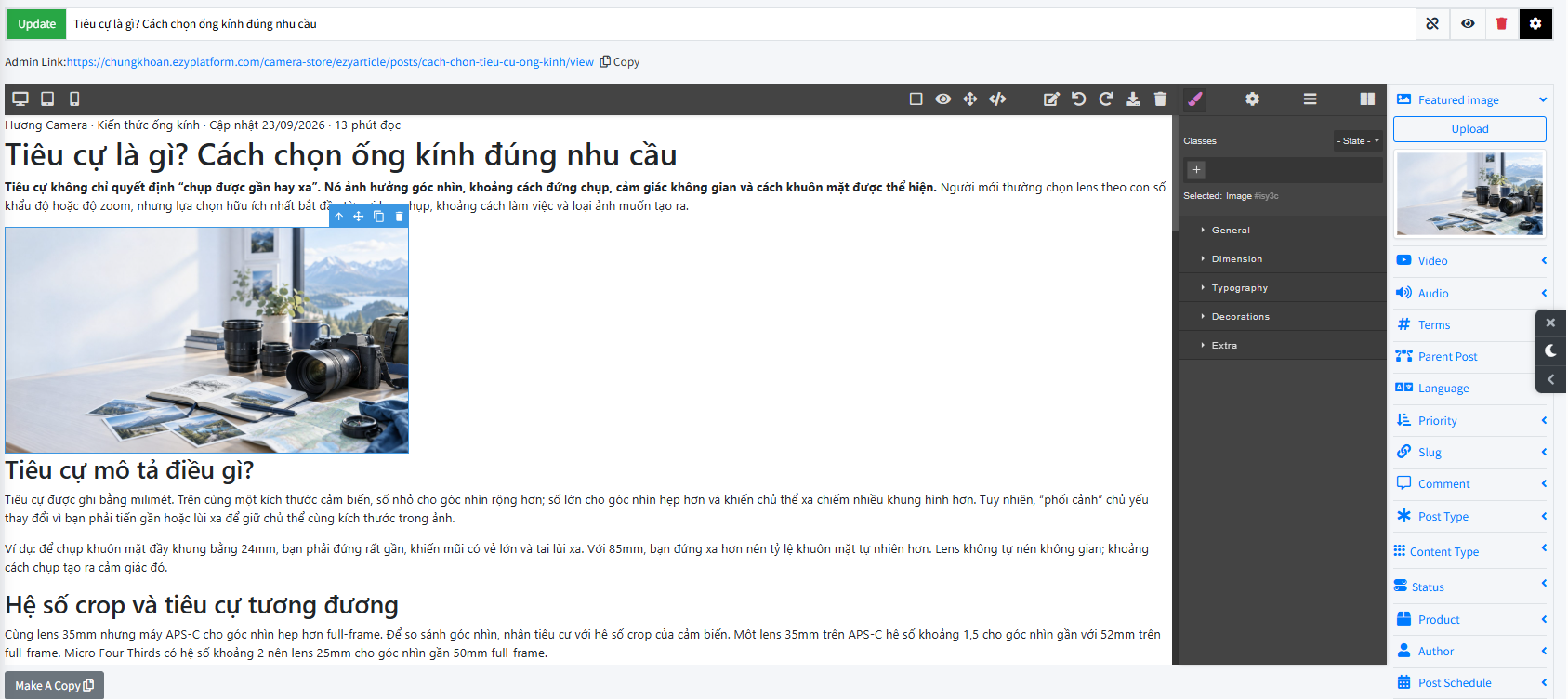Open the admin link URL

point(330,62)
